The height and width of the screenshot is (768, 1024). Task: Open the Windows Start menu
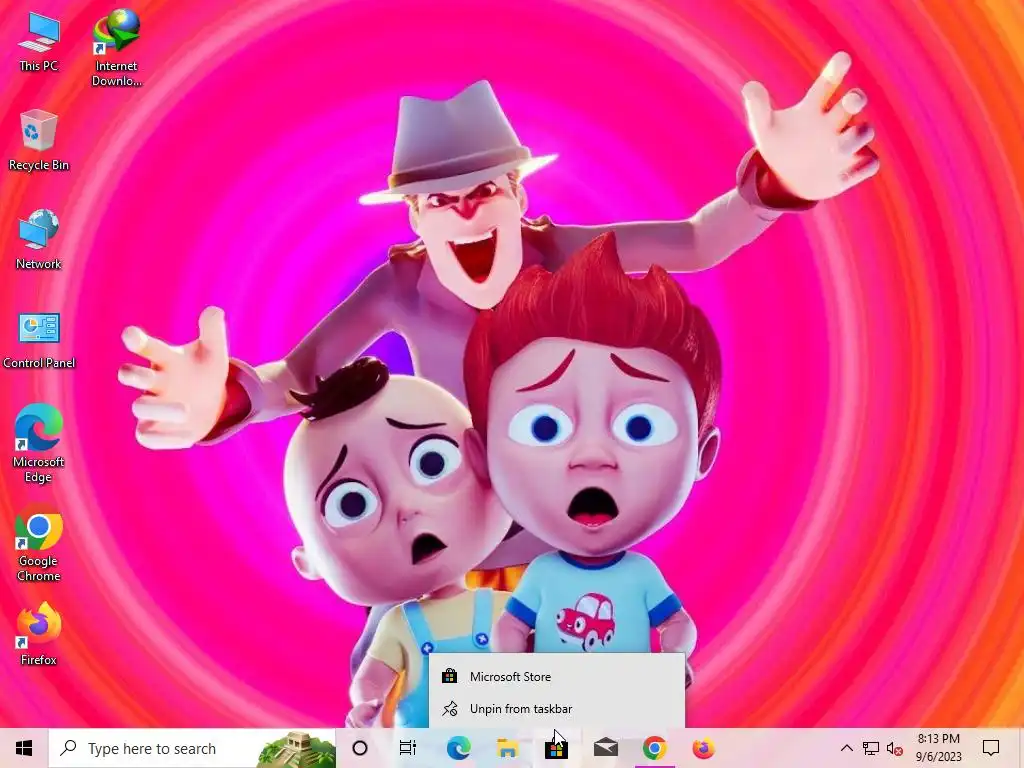24,748
